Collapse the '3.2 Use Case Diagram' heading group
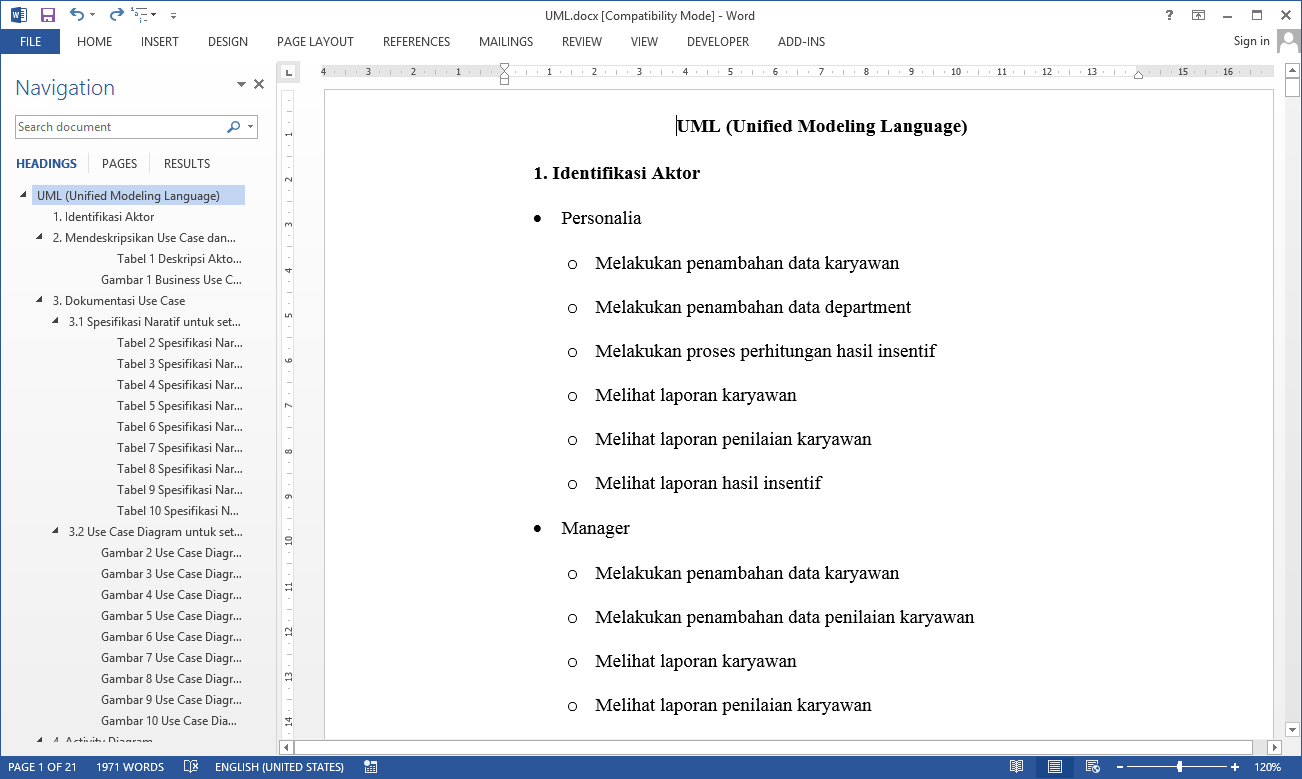Screen dimensions: 1302x779 (x=56, y=532)
